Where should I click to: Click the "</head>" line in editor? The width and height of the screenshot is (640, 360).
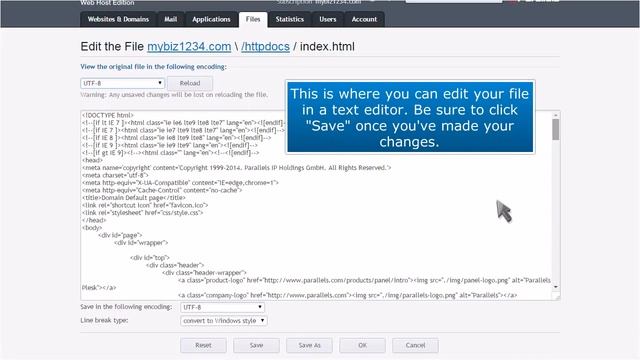coord(94,220)
